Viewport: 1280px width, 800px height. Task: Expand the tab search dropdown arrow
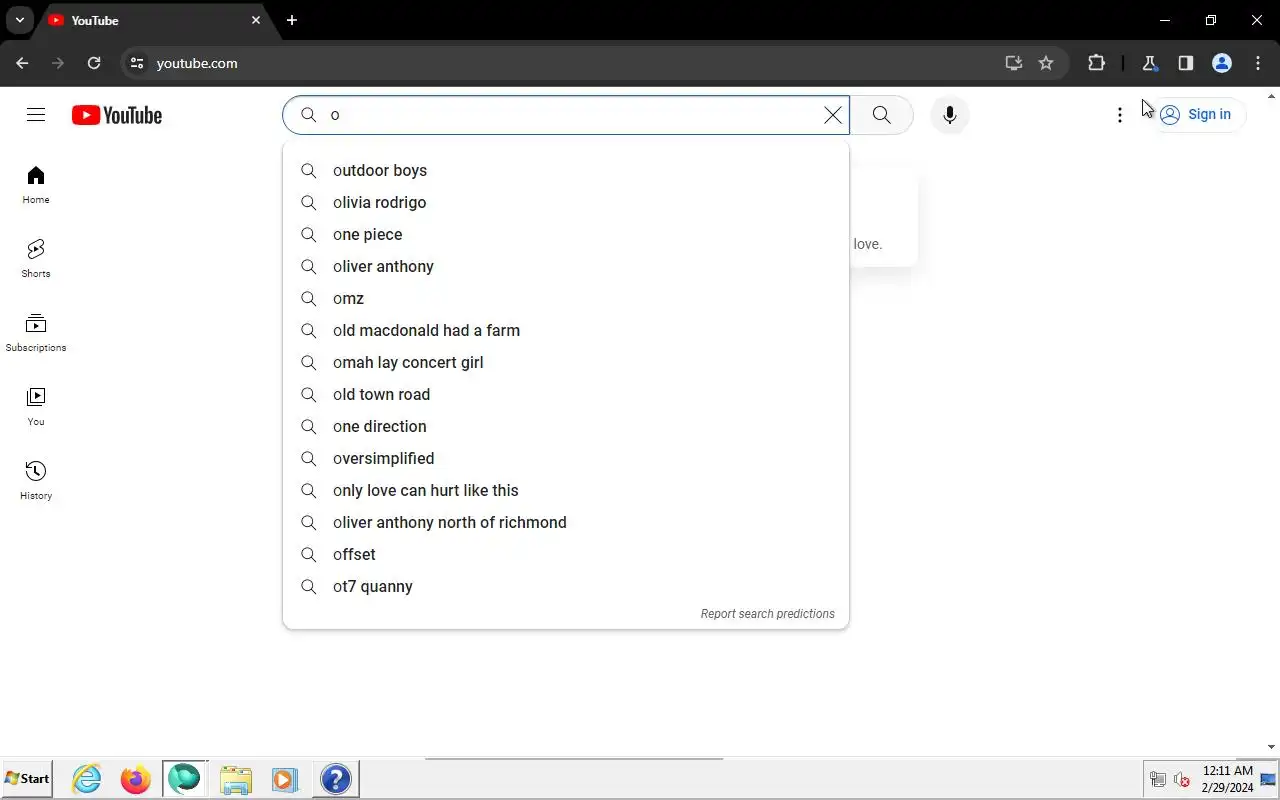[x=19, y=20]
